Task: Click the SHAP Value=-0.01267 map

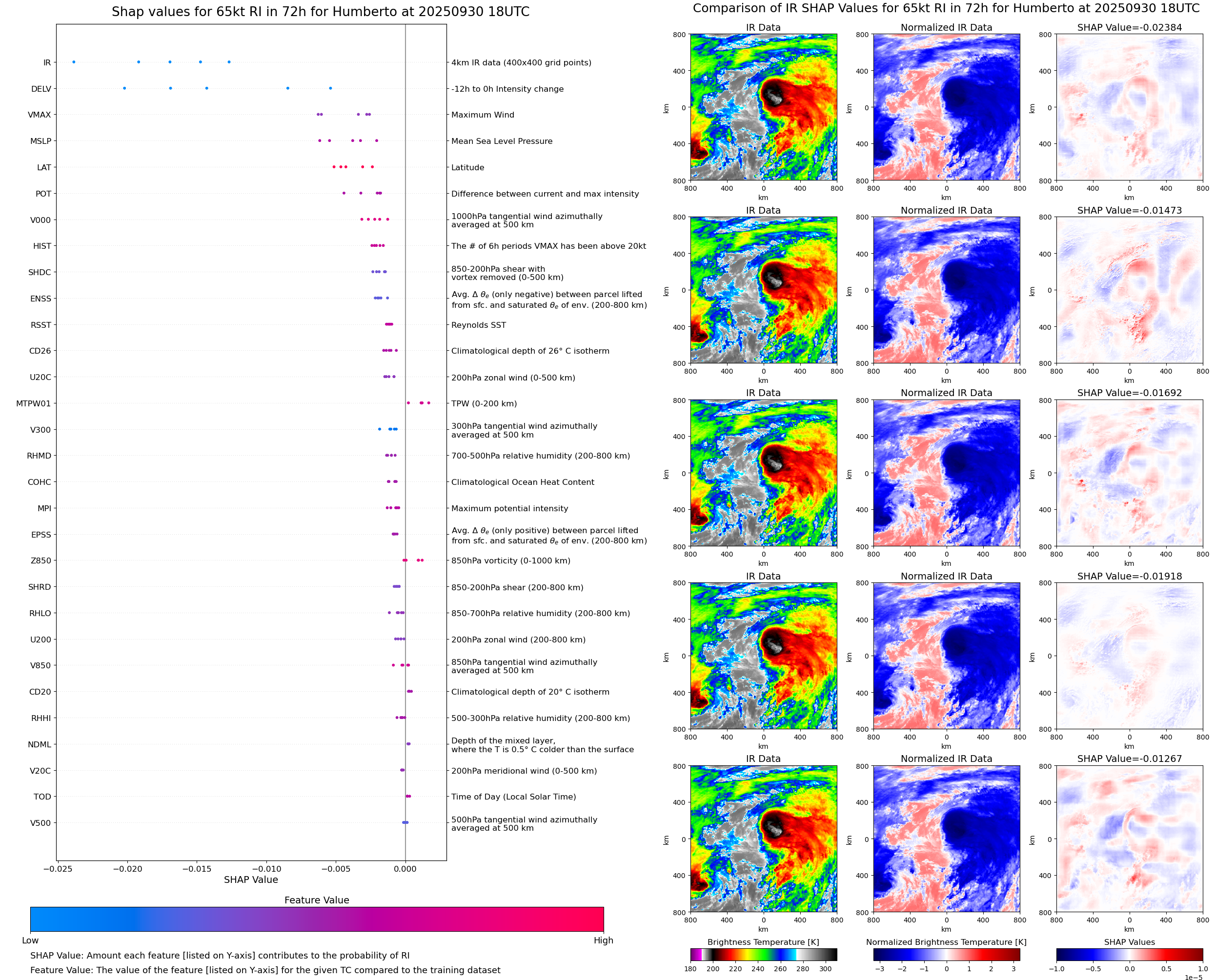Action: click(1129, 839)
